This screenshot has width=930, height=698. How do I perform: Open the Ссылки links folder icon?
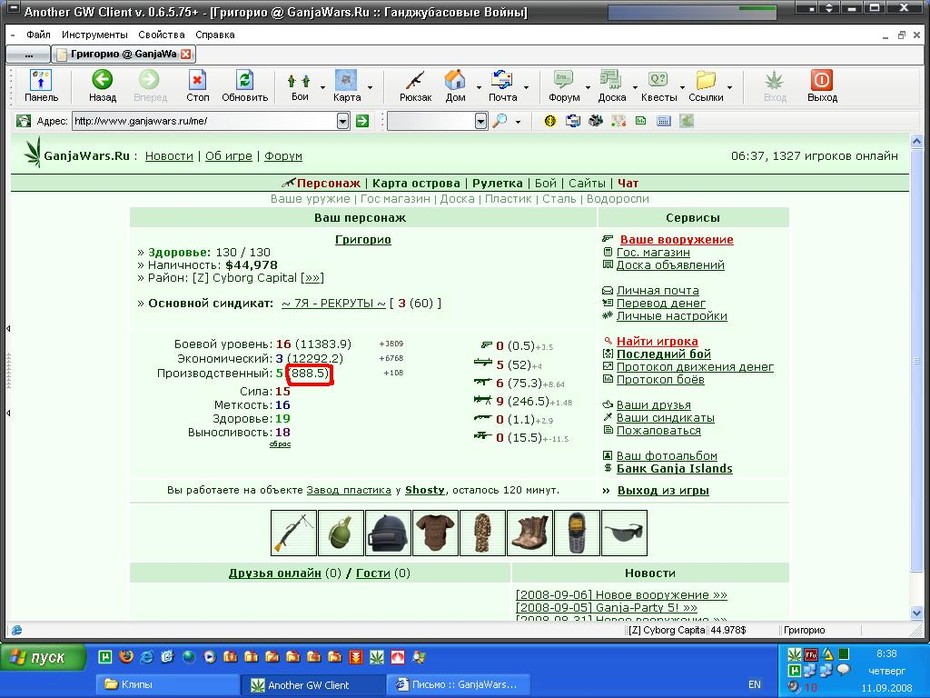point(706,86)
